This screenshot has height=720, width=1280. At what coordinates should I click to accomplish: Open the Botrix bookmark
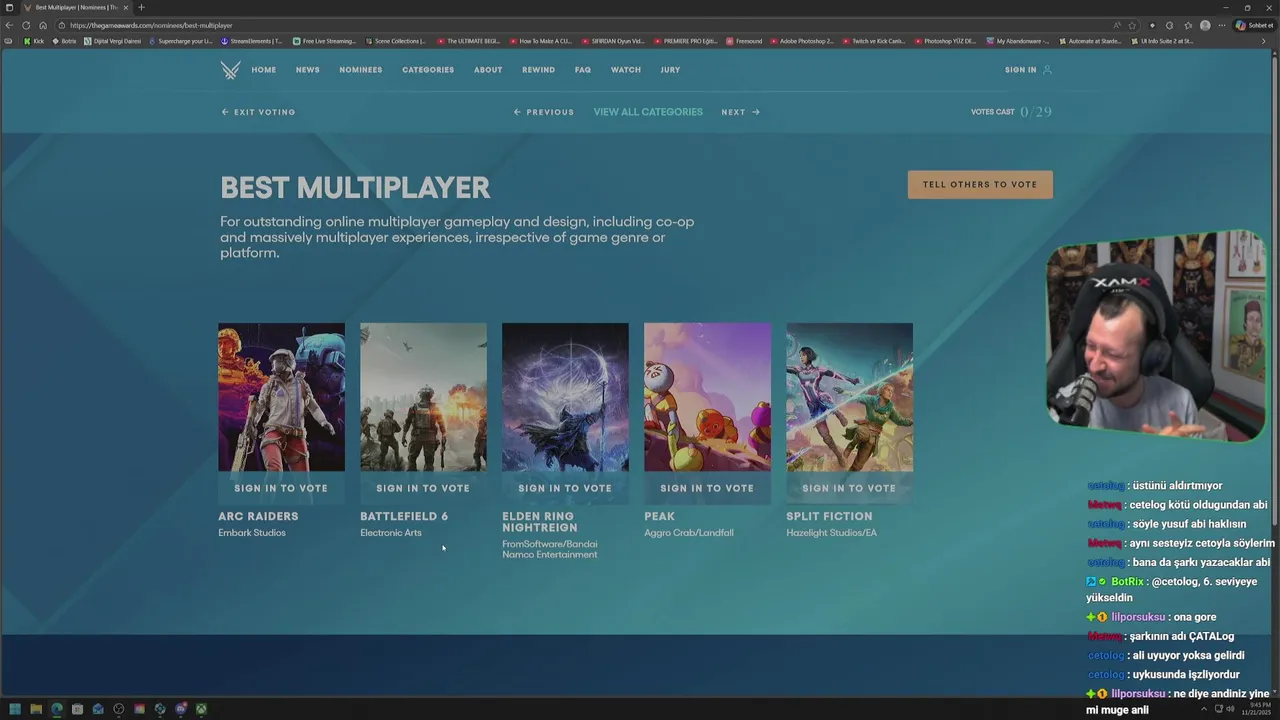pos(64,41)
